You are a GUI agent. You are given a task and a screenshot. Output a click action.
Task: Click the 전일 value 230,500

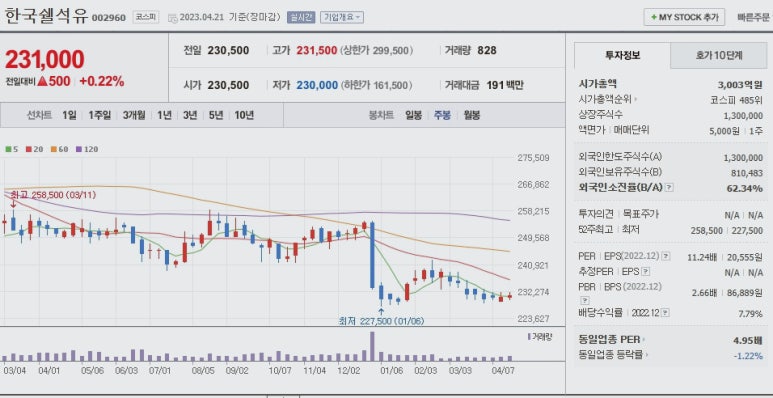228,50
